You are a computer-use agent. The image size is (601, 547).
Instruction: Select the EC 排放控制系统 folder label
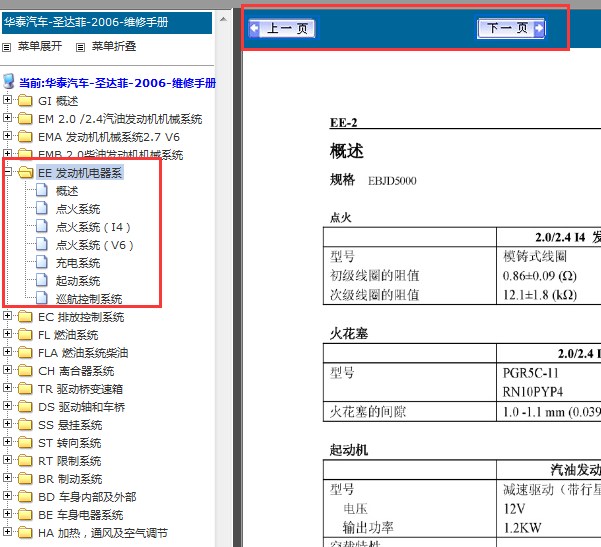click(81, 317)
